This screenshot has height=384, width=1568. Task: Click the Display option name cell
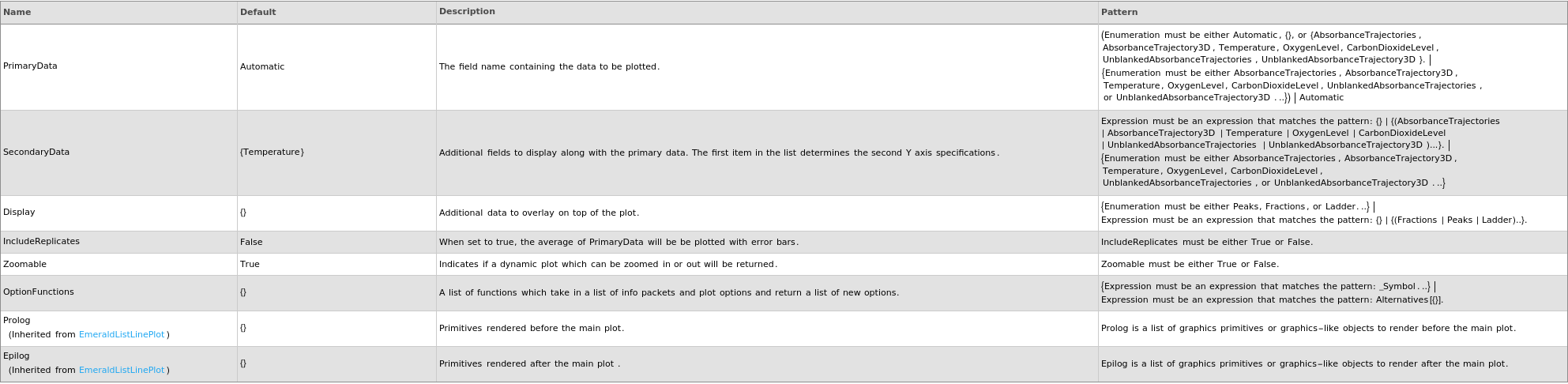[19, 213]
